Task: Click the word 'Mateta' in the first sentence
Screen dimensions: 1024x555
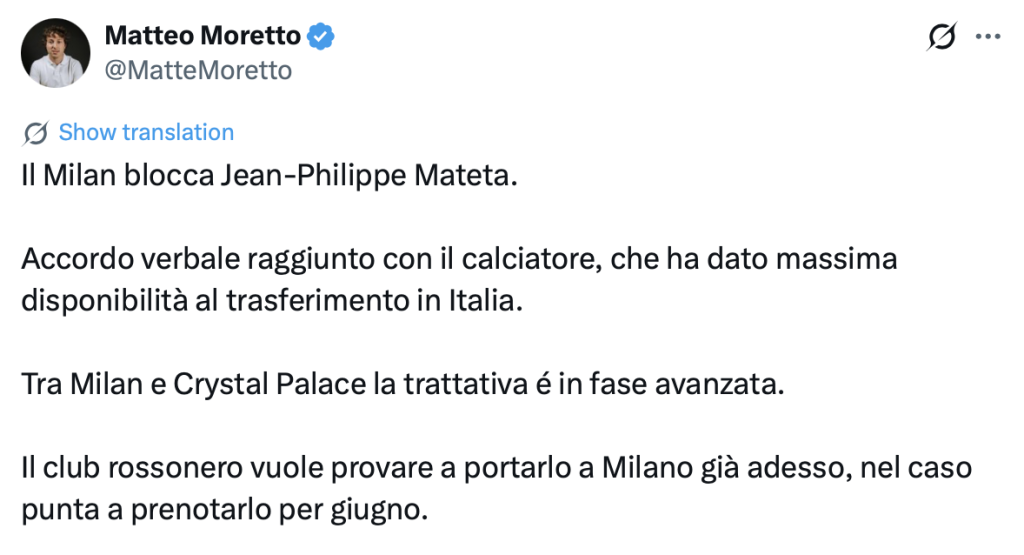Action: pyautogui.click(x=473, y=177)
